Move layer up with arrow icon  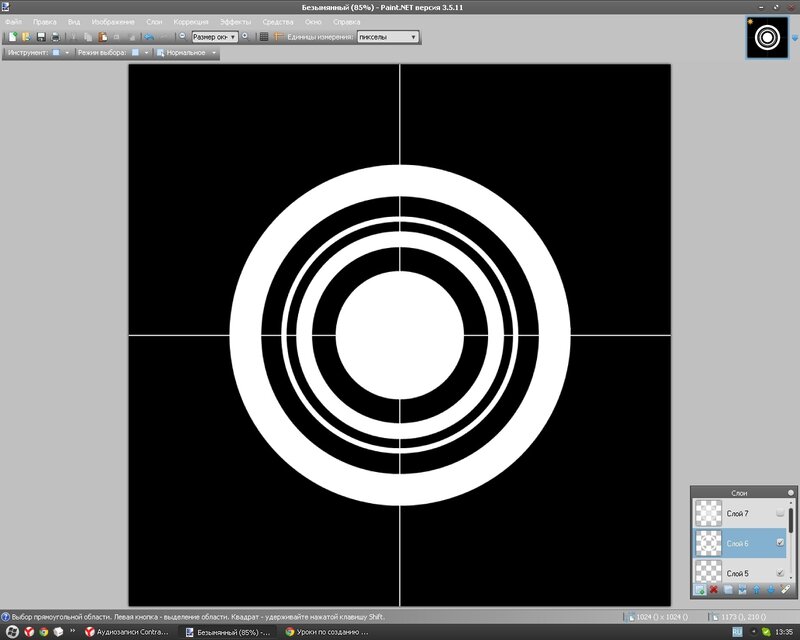(756, 590)
